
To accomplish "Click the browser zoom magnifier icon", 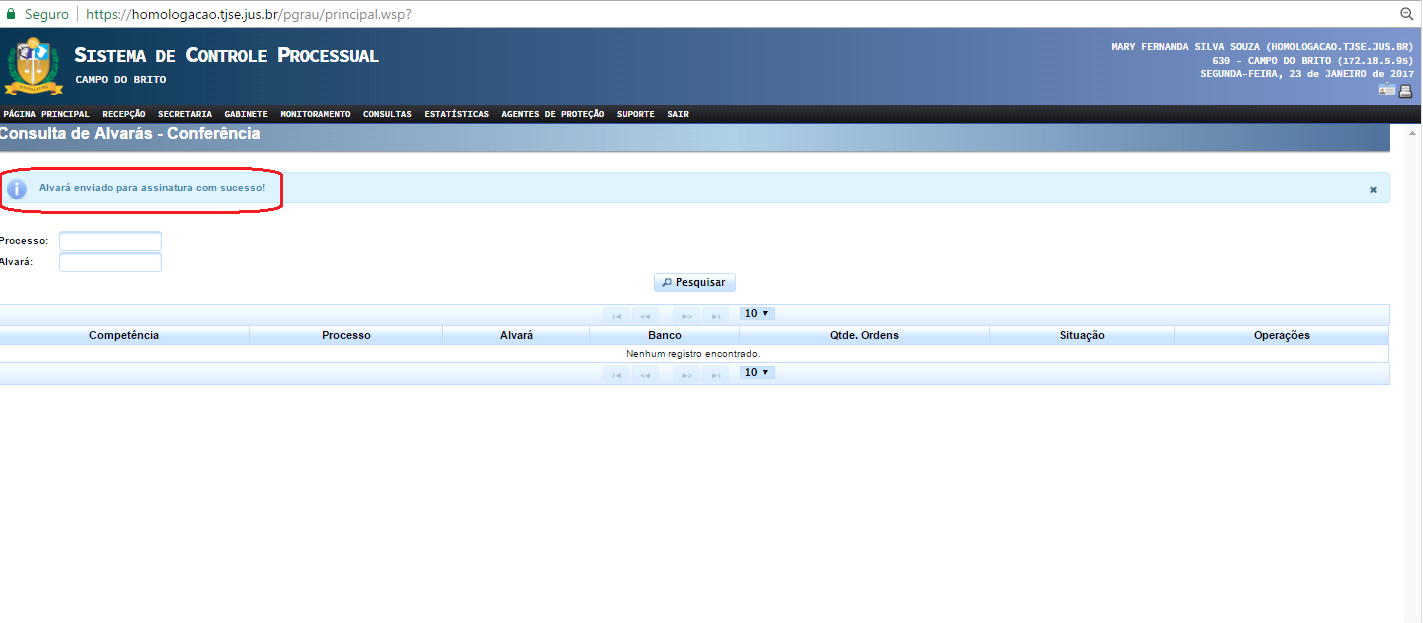I will click(x=1406, y=14).
